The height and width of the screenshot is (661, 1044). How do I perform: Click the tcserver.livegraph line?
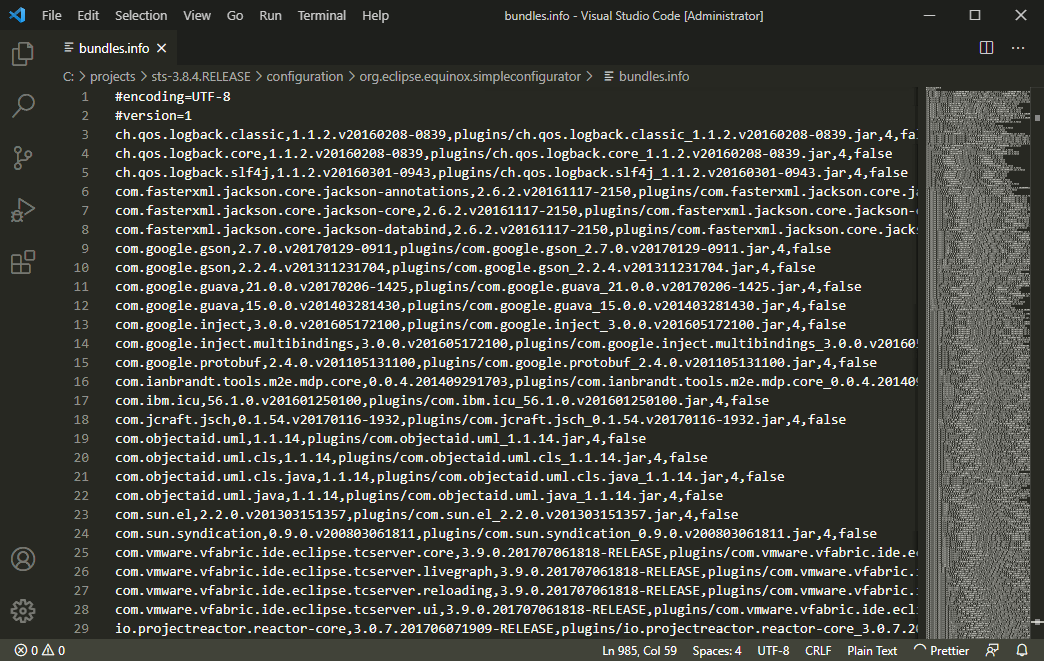tap(516, 572)
